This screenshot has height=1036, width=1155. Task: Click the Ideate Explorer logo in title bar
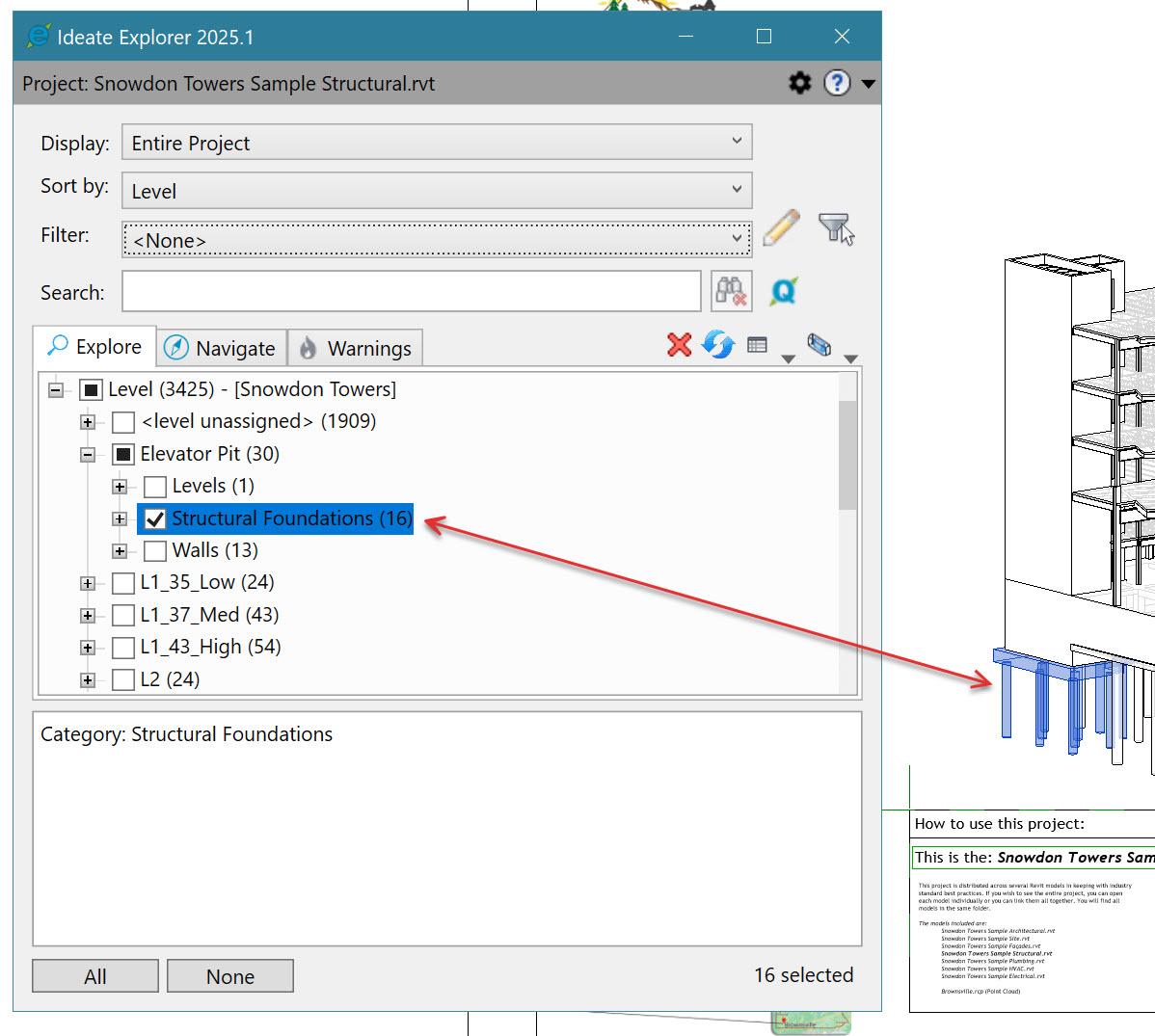(x=39, y=36)
